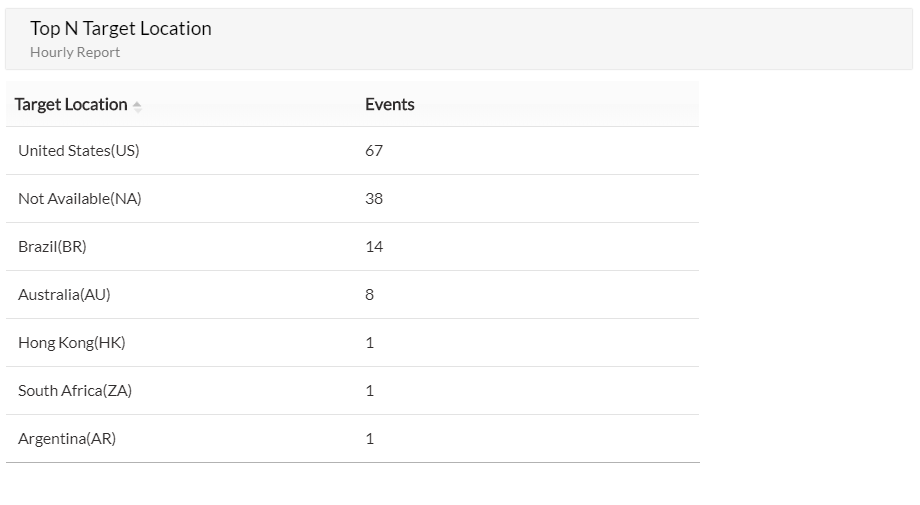Click the event count 38 for Not Available
Image resolution: width=920 pixels, height=505 pixels.
374,199
